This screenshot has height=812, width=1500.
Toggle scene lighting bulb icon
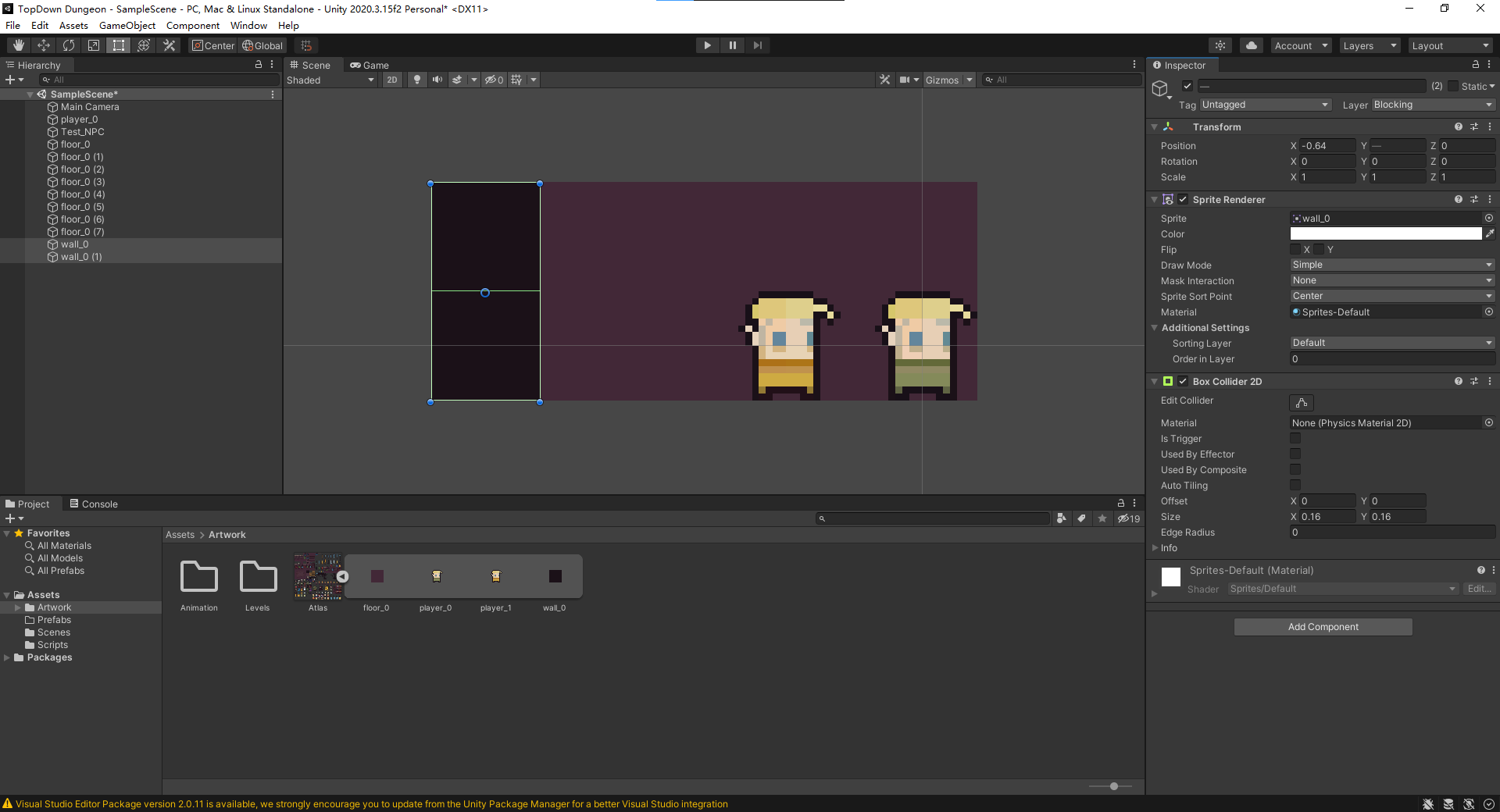(417, 80)
